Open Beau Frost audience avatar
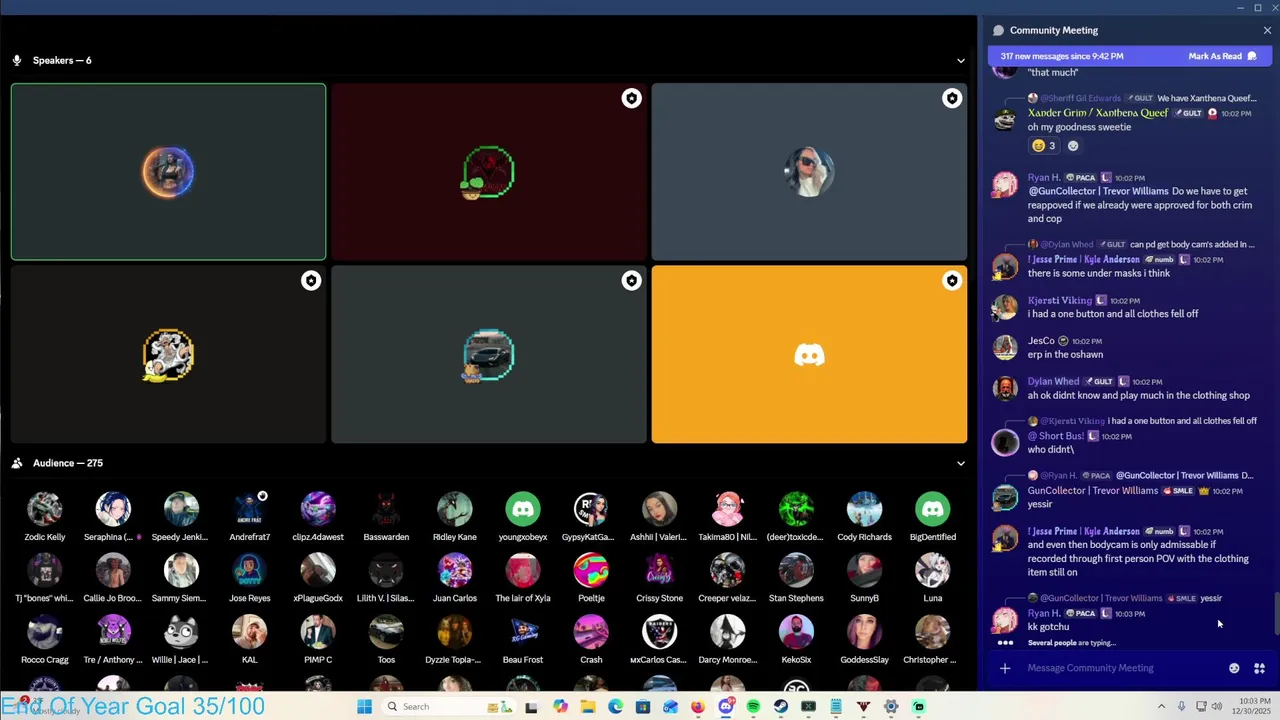The image size is (1280, 720). pyautogui.click(x=522, y=632)
